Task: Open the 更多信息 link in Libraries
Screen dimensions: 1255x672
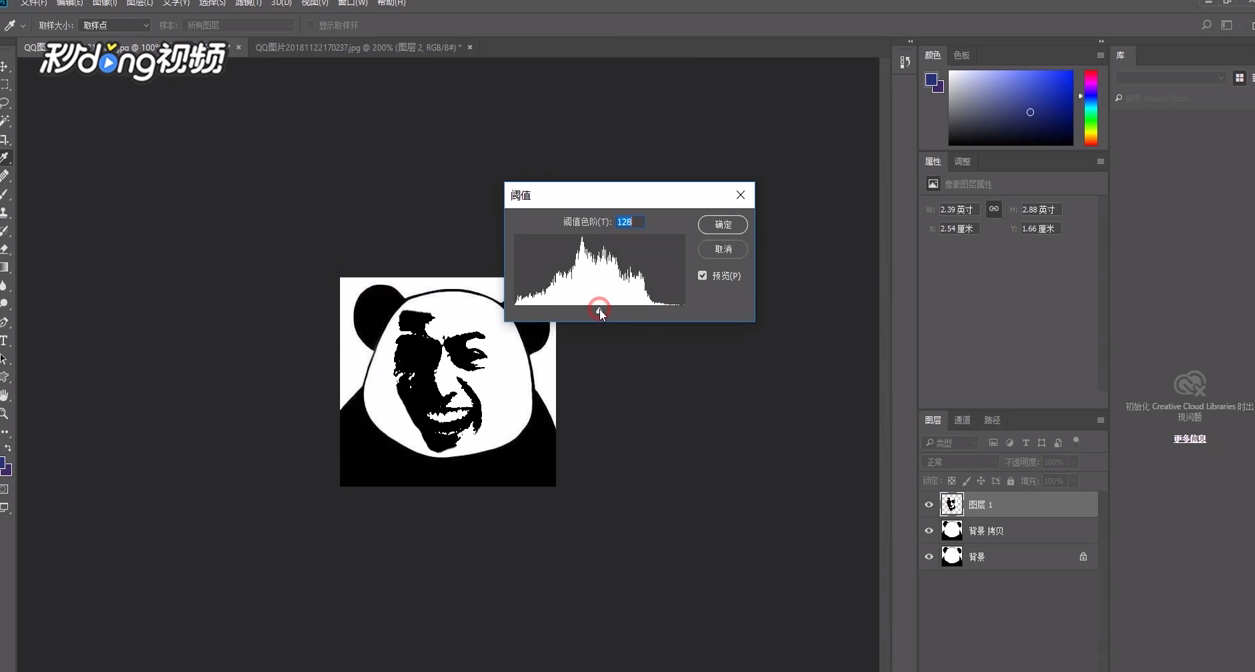Action: pyautogui.click(x=1189, y=439)
